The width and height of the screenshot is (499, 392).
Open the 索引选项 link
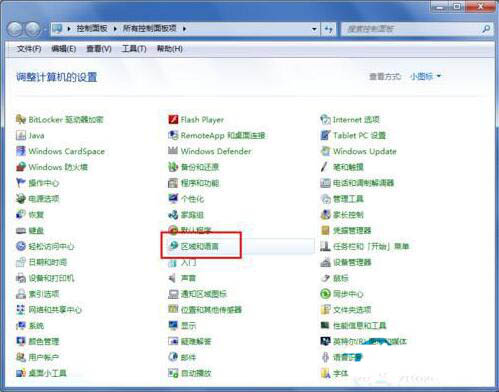pyautogui.click(x=44, y=294)
